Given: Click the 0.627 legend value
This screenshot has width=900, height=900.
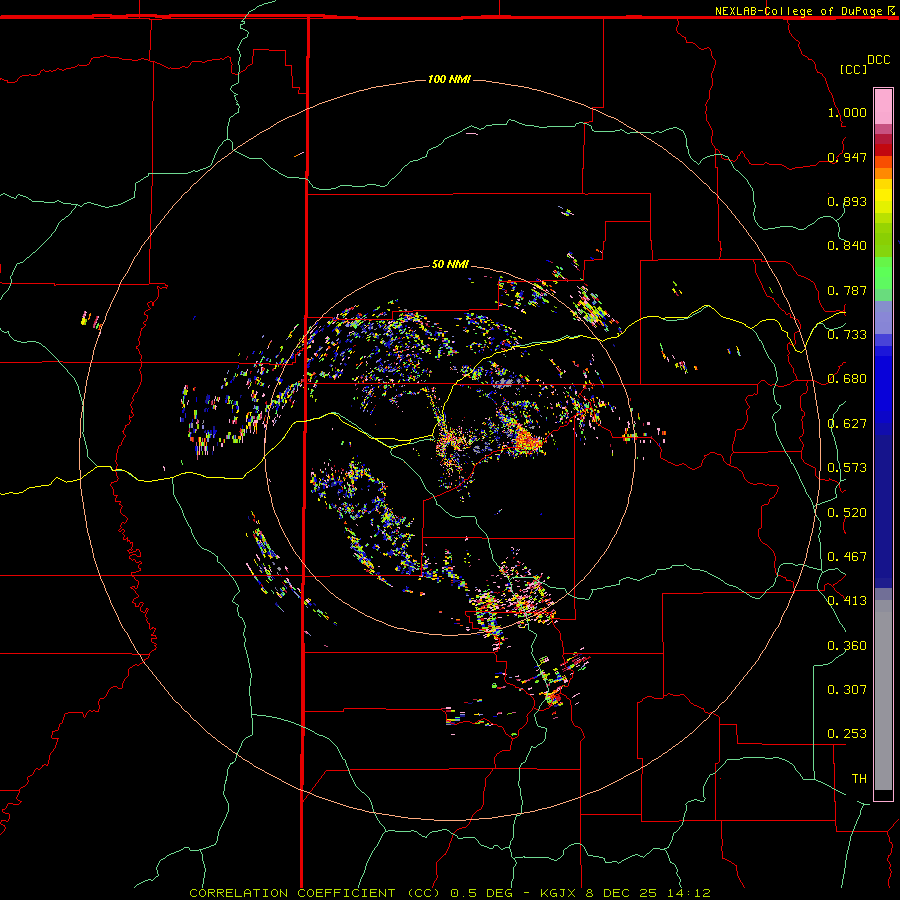Looking at the screenshot, I should tap(847, 424).
